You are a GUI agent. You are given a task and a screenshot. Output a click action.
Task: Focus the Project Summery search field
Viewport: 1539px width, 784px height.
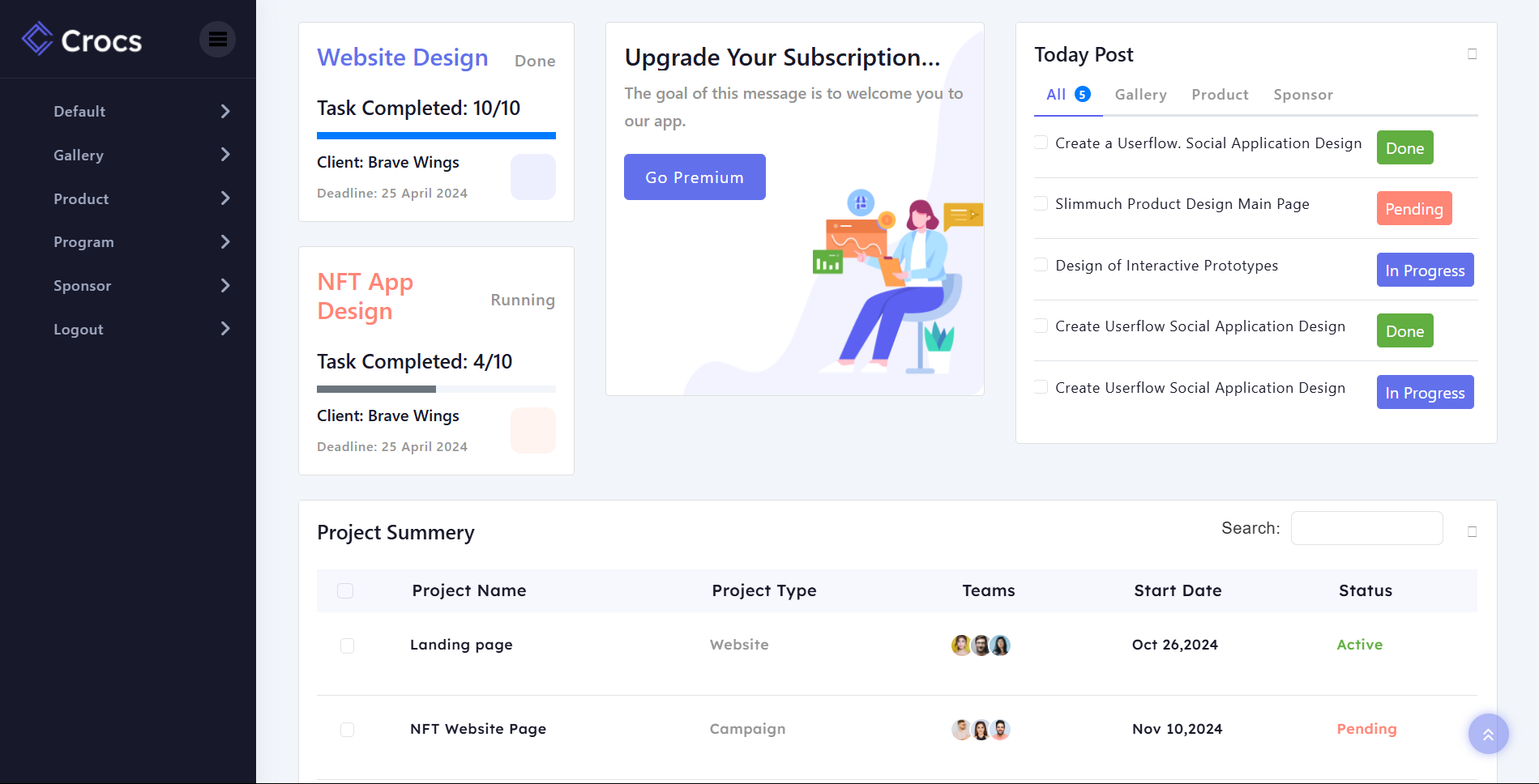(x=1366, y=528)
